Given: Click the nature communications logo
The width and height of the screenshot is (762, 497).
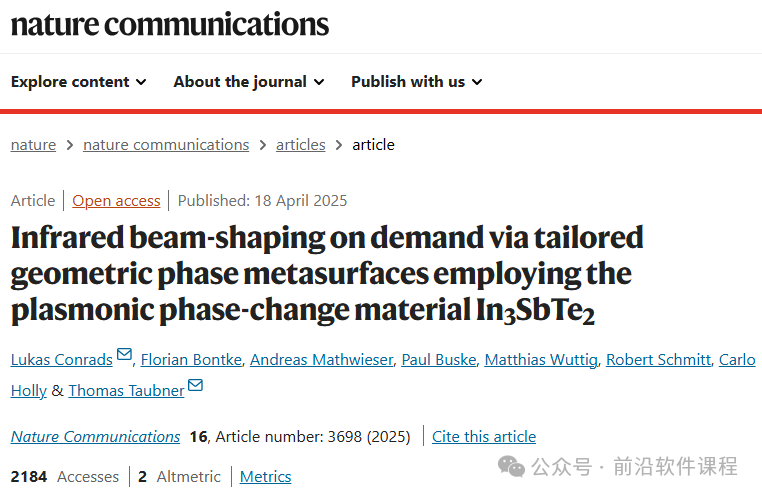Looking at the screenshot, I should [170, 24].
